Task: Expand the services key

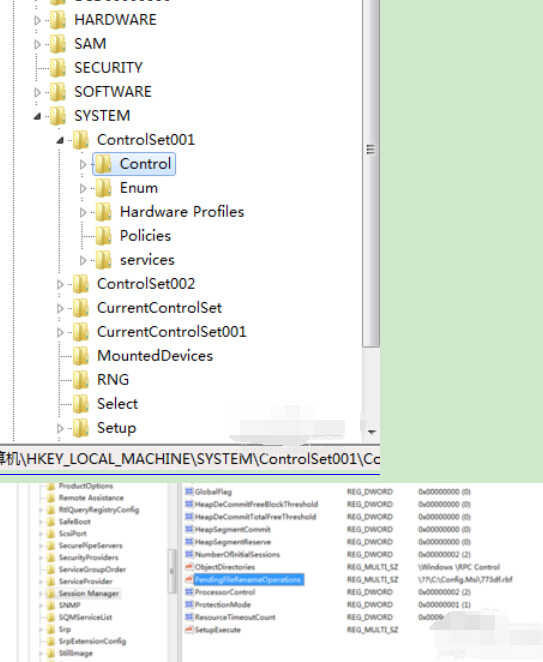Action: click(83, 260)
